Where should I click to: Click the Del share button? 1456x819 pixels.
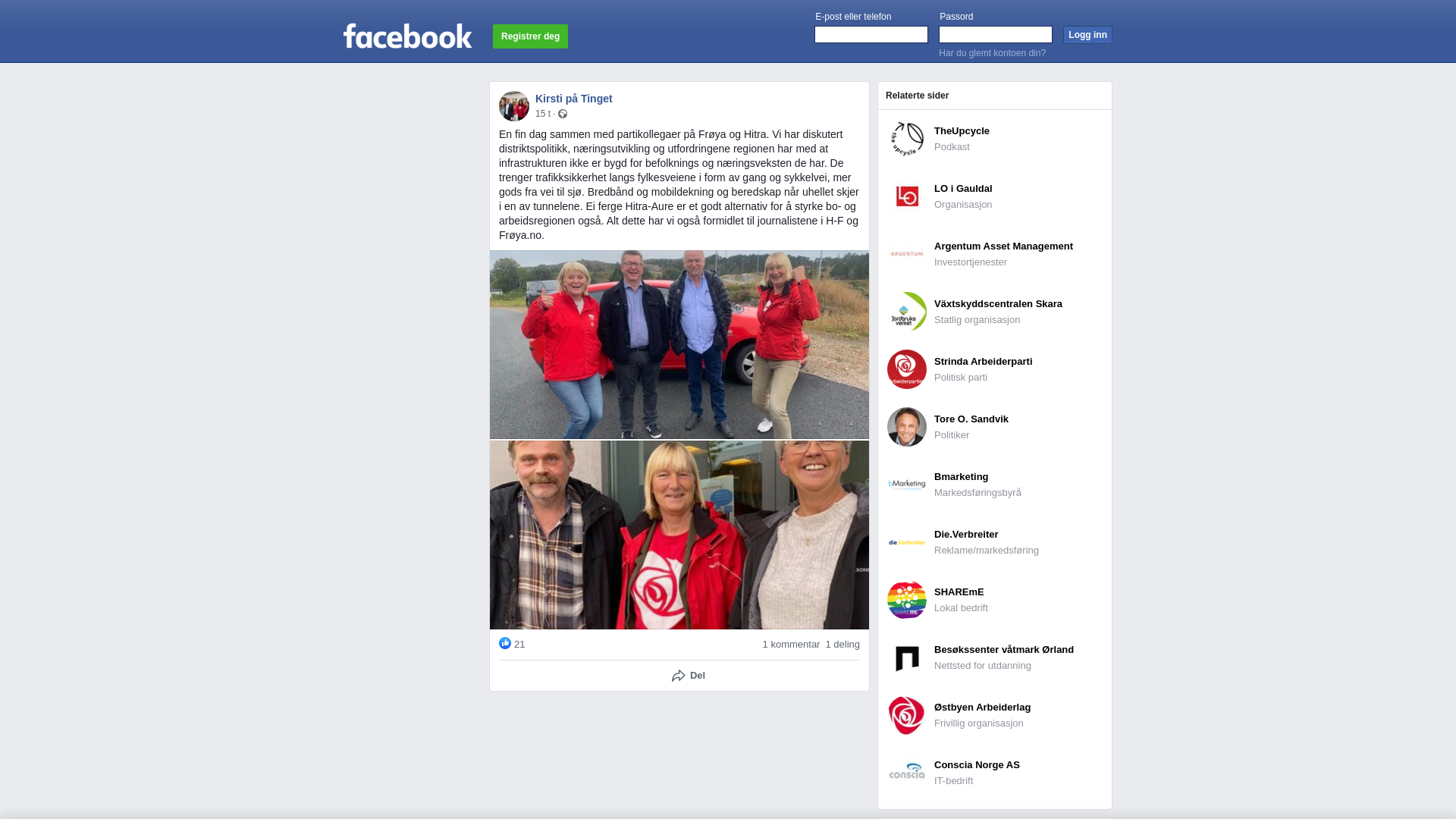coord(689,676)
